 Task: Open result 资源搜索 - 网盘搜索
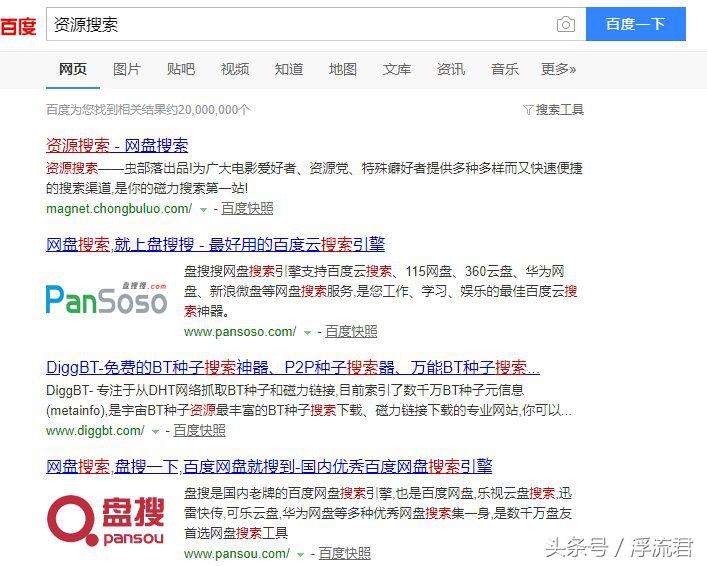[x=117, y=145]
